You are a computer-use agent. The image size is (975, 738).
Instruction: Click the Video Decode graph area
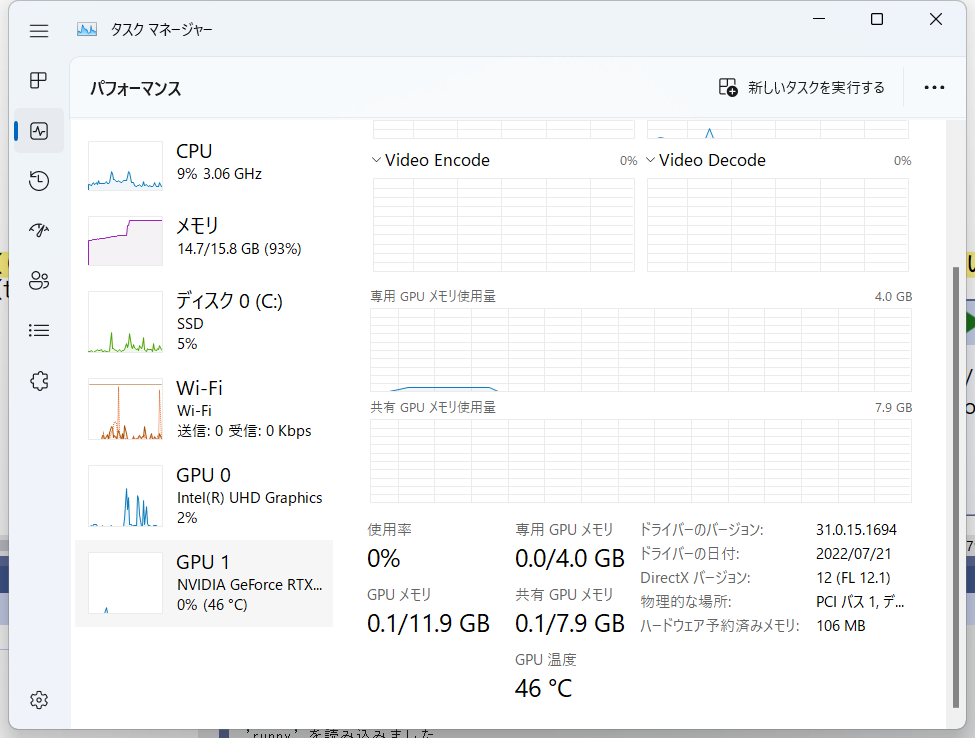tap(778, 225)
